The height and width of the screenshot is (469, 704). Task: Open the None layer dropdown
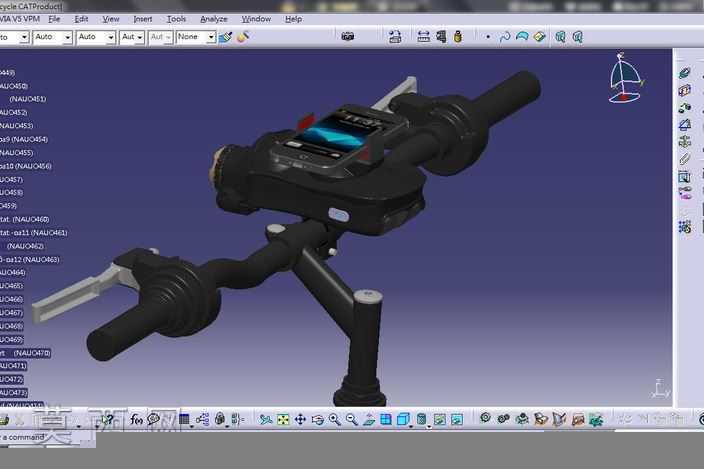click(x=196, y=37)
